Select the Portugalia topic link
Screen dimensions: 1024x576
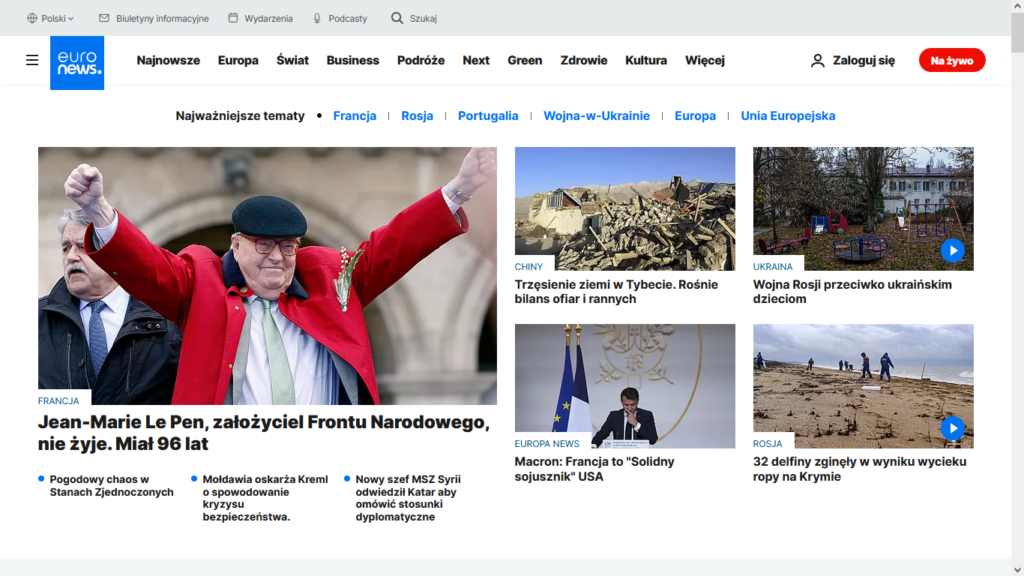point(488,116)
